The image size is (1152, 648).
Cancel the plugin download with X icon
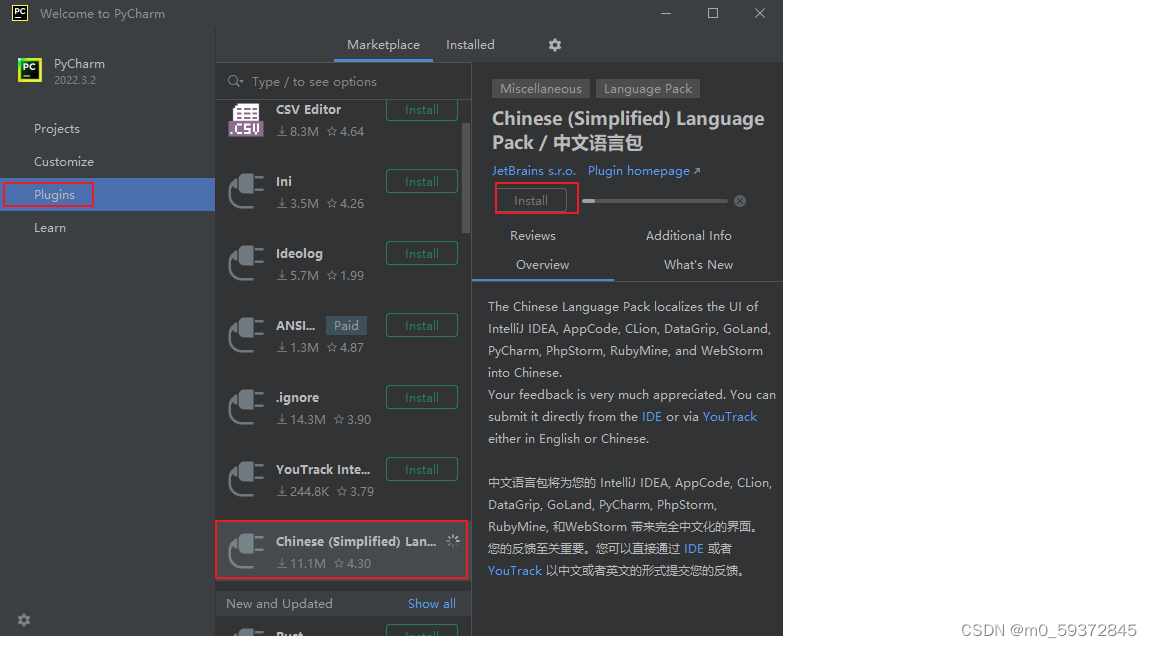[740, 201]
